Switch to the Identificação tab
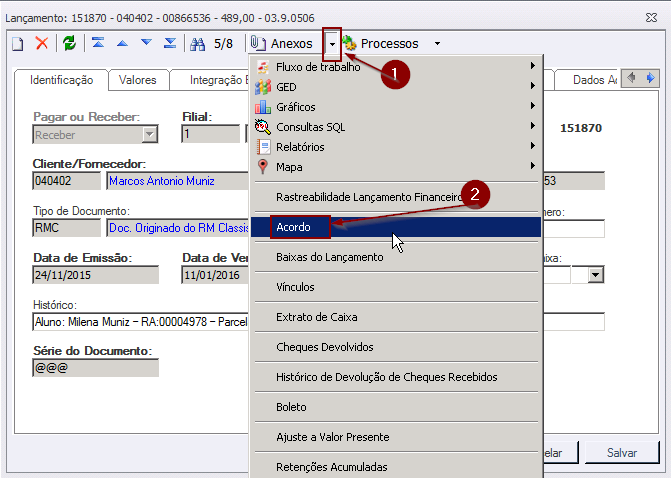This screenshot has width=671, height=478. point(62,80)
